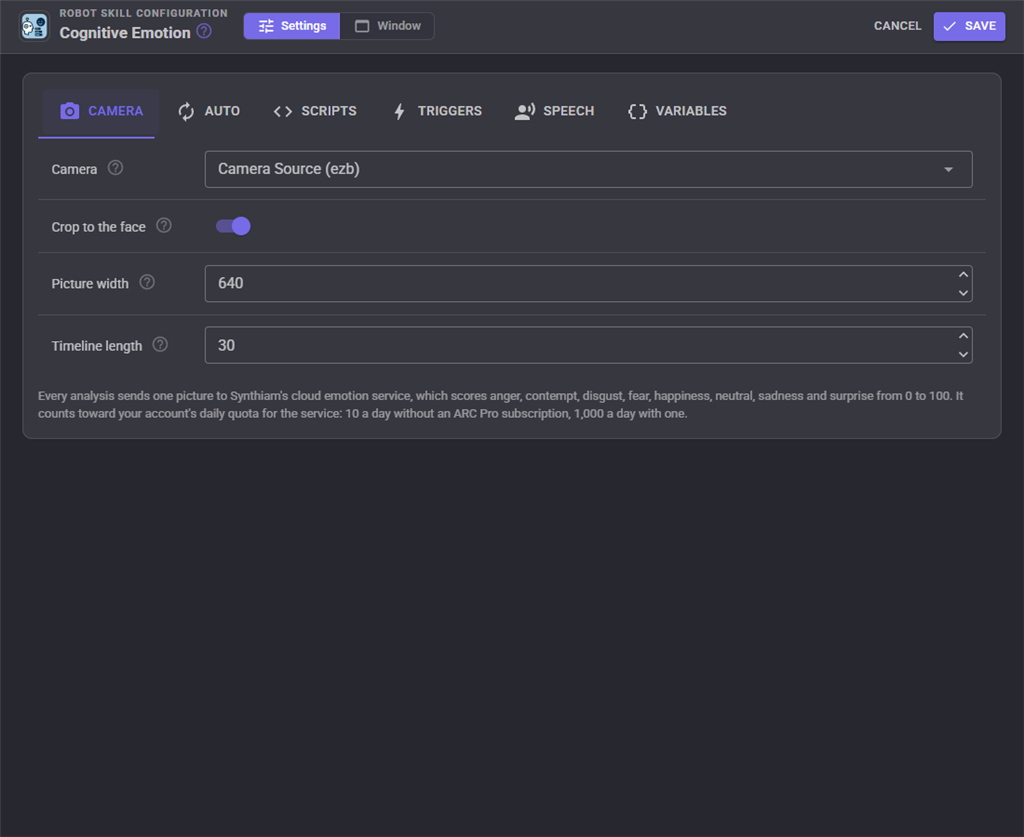Toggle the Crop to the face switch
The image size is (1024, 837).
(x=233, y=226)
